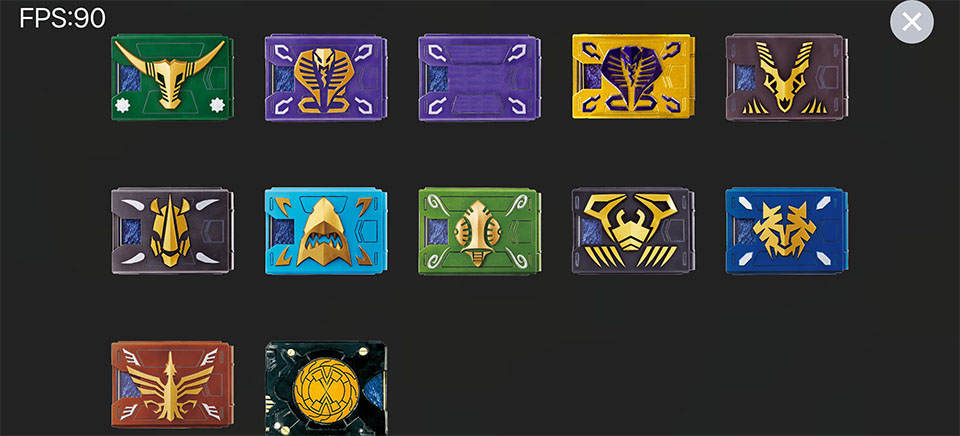Select the blue card with the tiger face
This screenshot has height=436, width=960.
pos(787,231)
